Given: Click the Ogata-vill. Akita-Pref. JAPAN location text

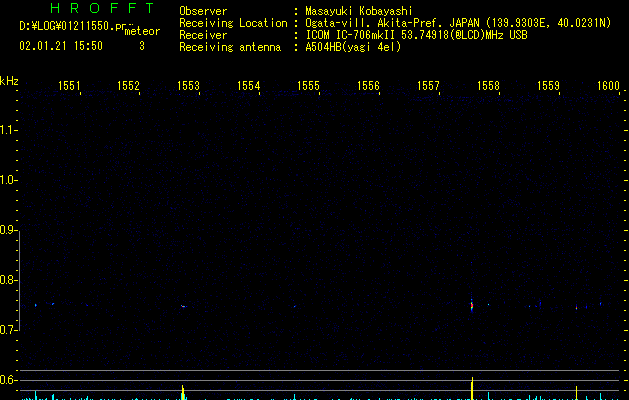Looking at the screenshot, I should pyautogui.click(x=458, y=23).
